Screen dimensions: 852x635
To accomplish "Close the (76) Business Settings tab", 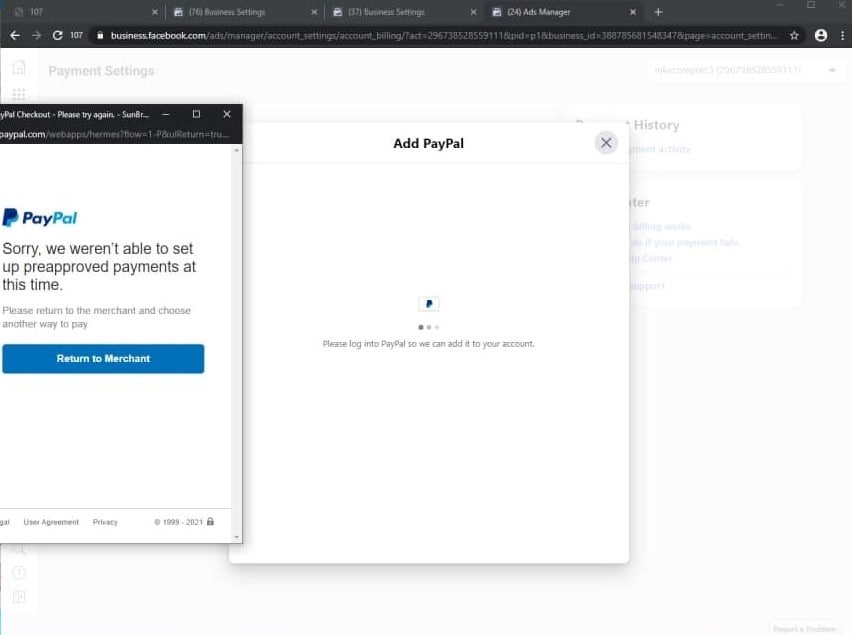I will (x=314, y=12).
